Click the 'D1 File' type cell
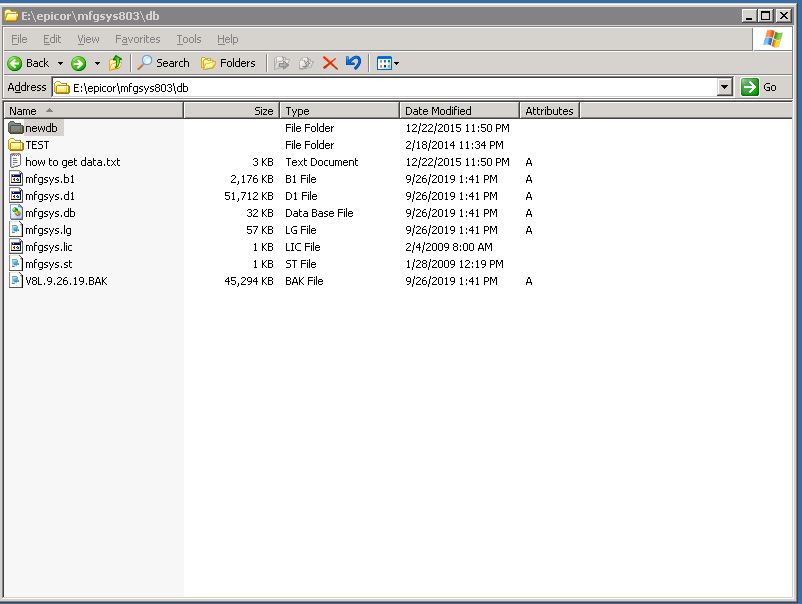Viewport: 802px width, 604px height. click(301, 196)
